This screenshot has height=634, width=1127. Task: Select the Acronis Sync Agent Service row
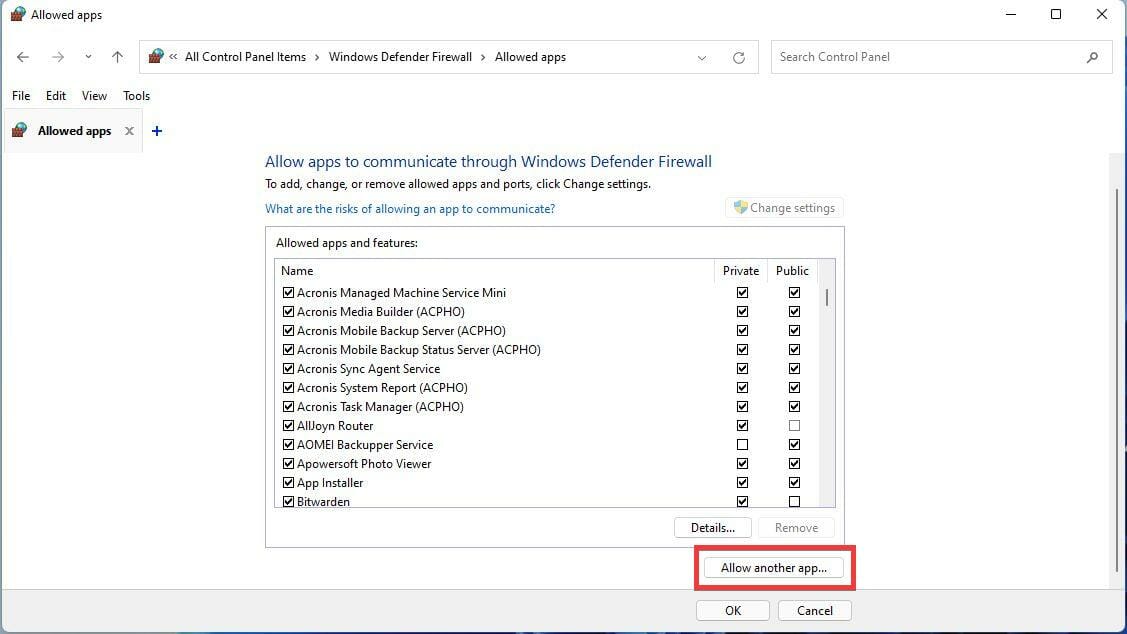pos(368,369)
